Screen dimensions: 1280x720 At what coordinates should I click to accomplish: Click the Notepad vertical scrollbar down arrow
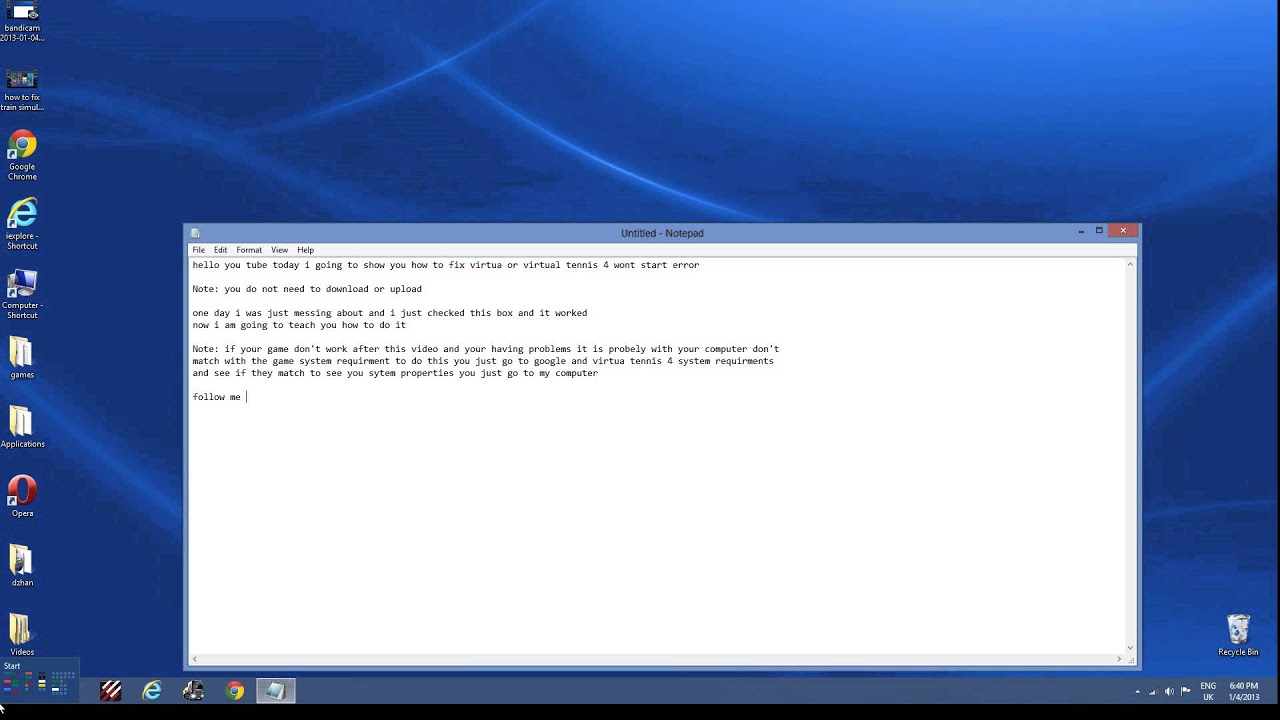tap(1131, 647)
